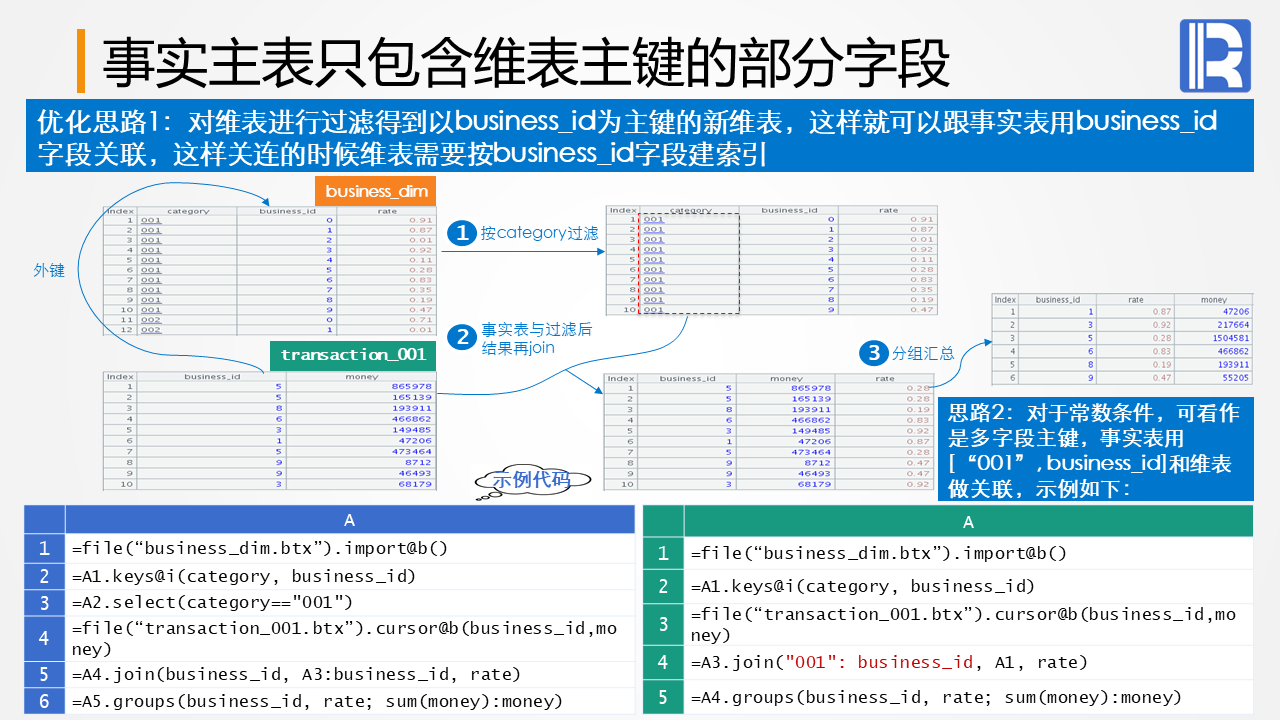Select rate value 0.71 in the business_dim table
1280x720 pixels.
421,319
